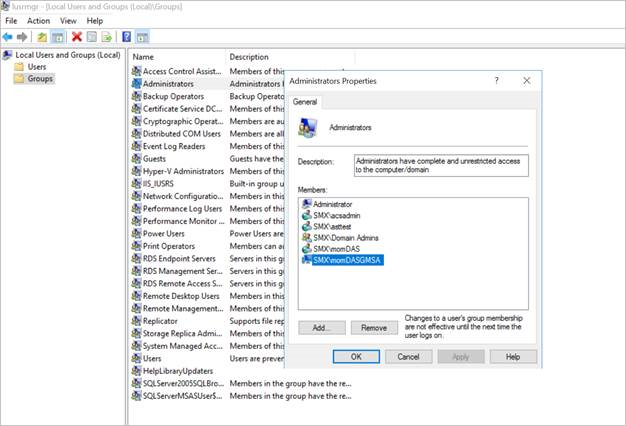Viewport: 626px width, 426px height.
Task: Select Hyper-V Administrators group
Action: [183, 171]
